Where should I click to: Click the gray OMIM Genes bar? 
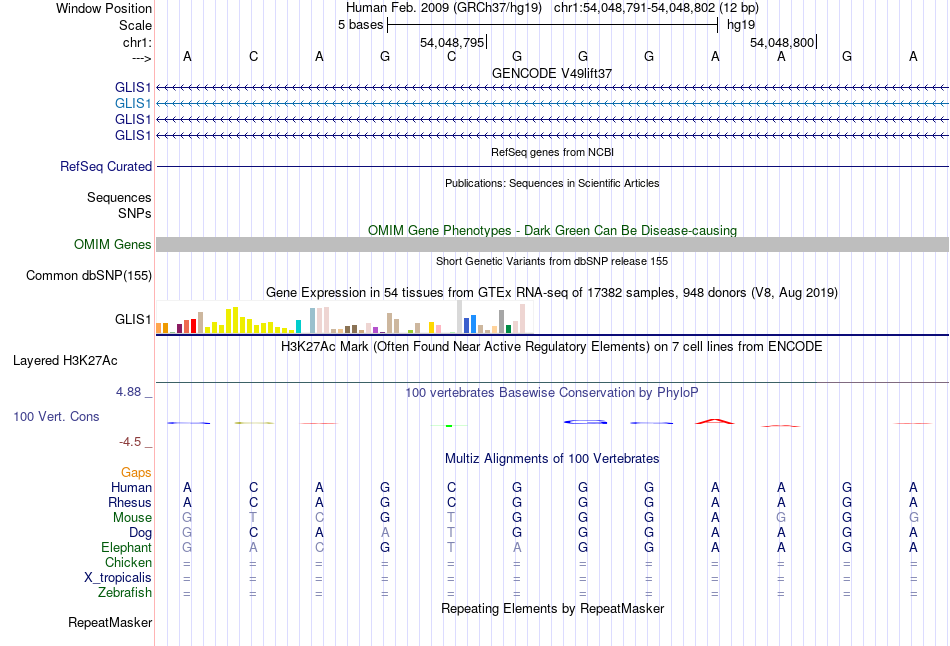(552, 244)
